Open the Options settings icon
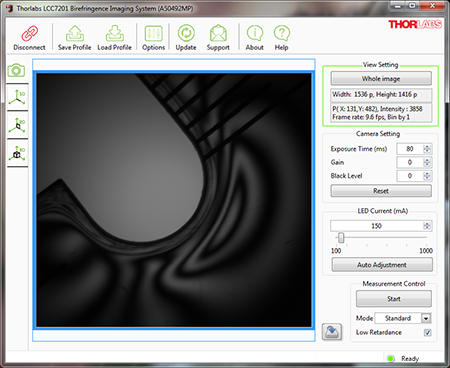The image size is (450, 368). point(154,33)
